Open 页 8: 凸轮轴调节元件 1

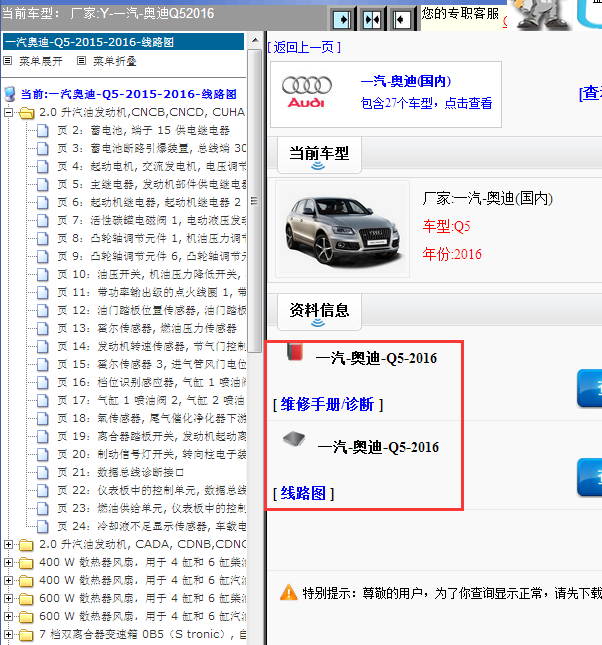(151, 238)
